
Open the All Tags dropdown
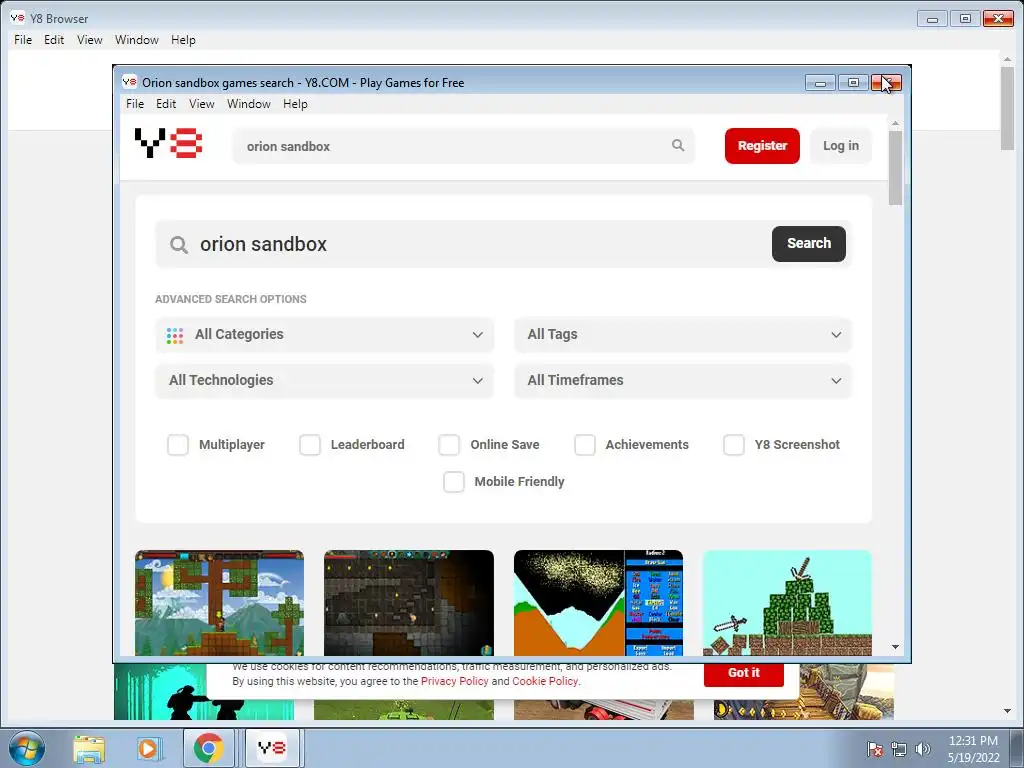(x=682, y=334)
